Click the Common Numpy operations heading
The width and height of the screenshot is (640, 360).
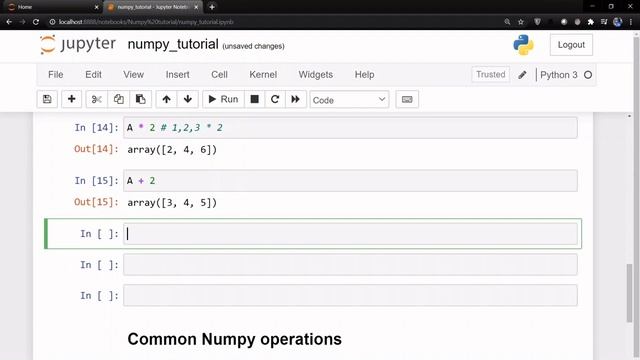[235, 339]
